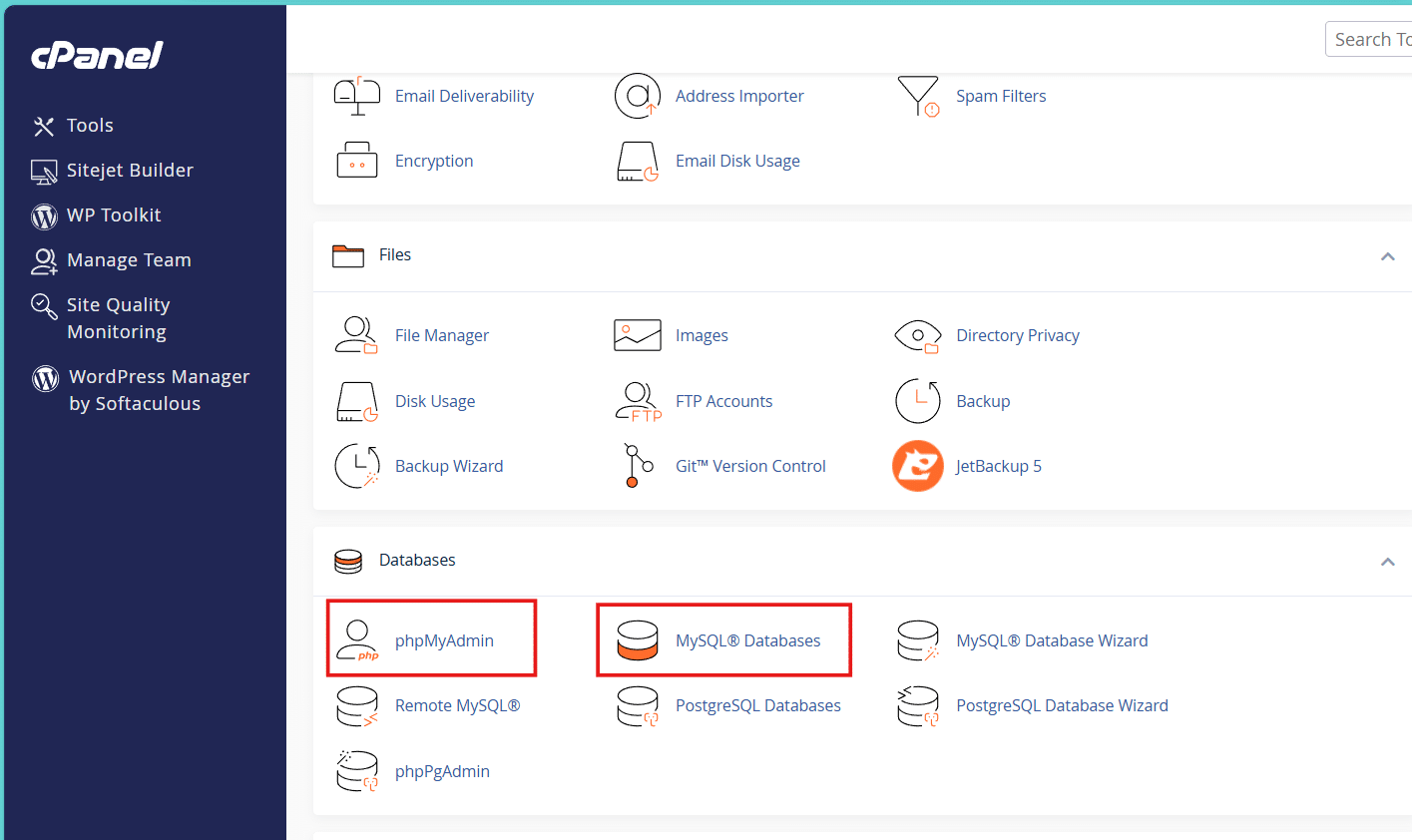Click the Manage Team person icon
The height and width of the screenshot is (840, 1412).
coord(44,261)
